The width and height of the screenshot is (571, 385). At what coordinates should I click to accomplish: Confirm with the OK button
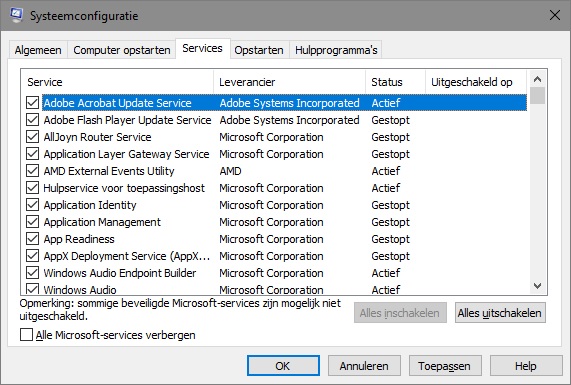[283, 366]
